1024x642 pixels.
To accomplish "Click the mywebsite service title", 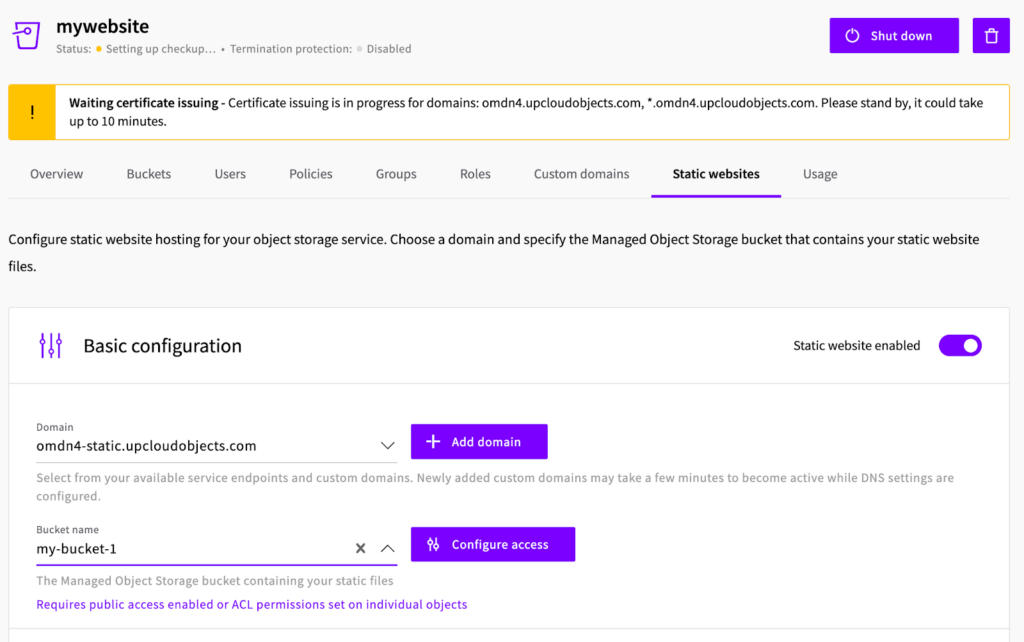I will coord(103,26).
